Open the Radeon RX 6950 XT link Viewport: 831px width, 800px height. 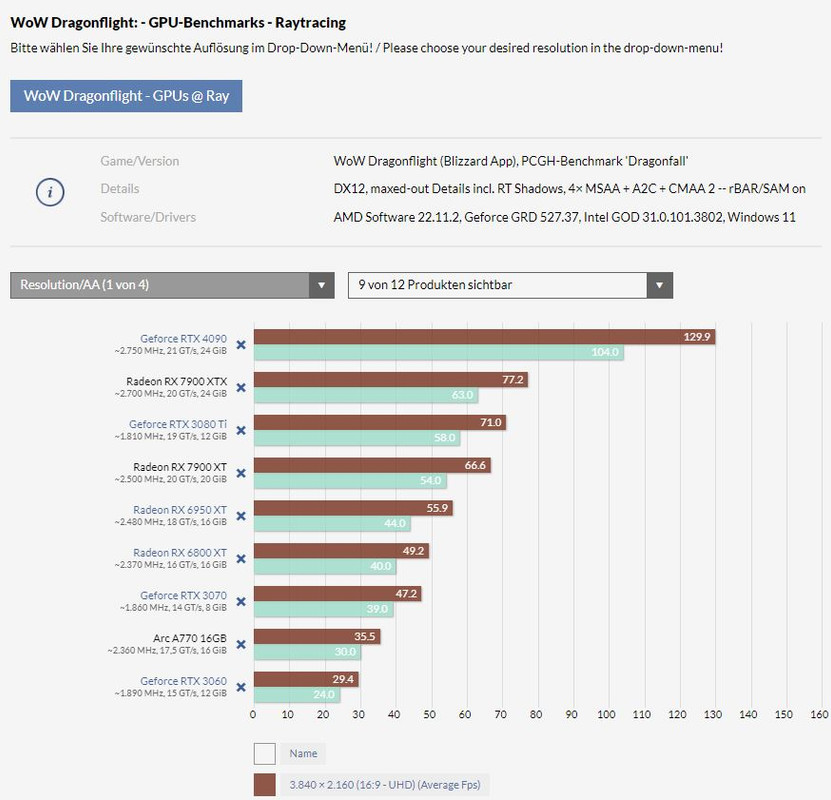point(180,510)
